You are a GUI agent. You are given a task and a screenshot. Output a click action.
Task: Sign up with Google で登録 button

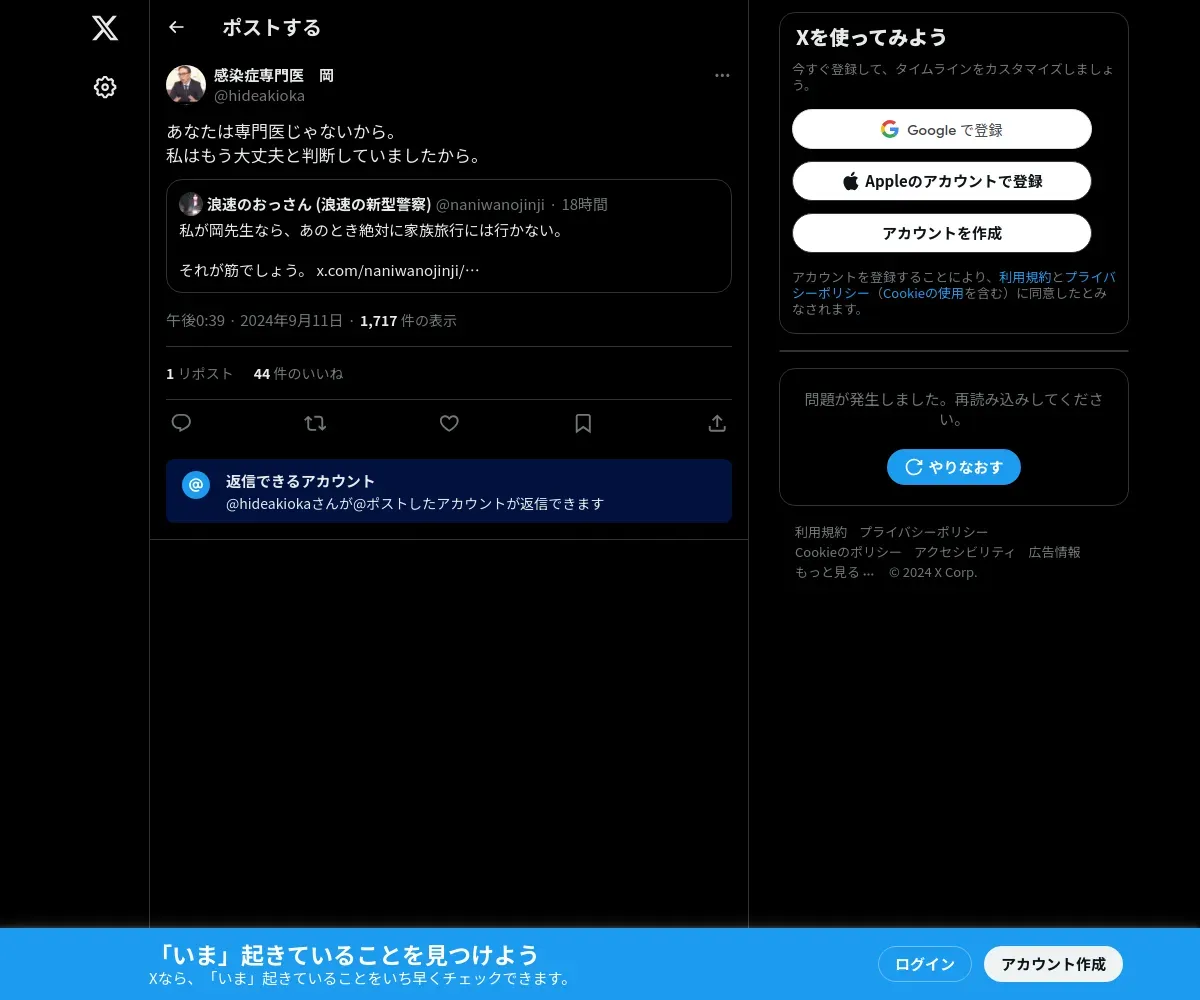pyautogui.click(x=942, y=129)
